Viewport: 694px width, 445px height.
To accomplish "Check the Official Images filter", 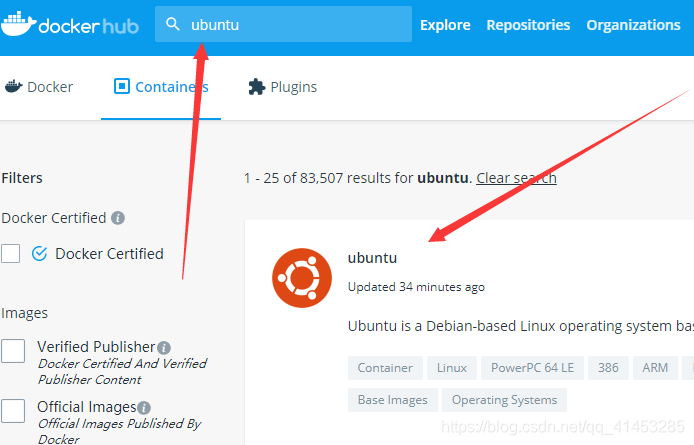I will point(13,411).
